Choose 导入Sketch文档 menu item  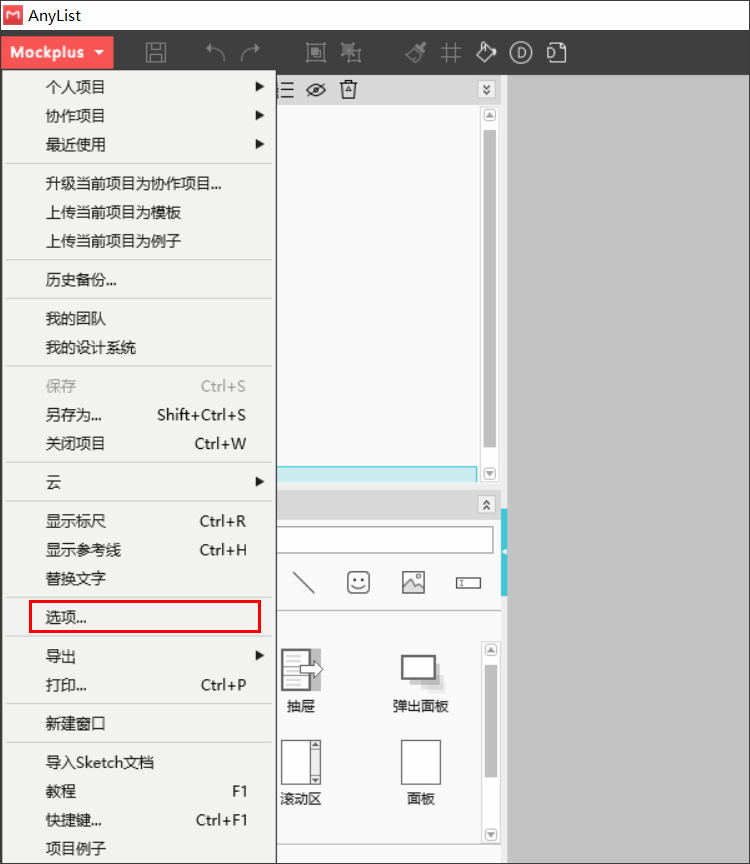pos(139,763)
